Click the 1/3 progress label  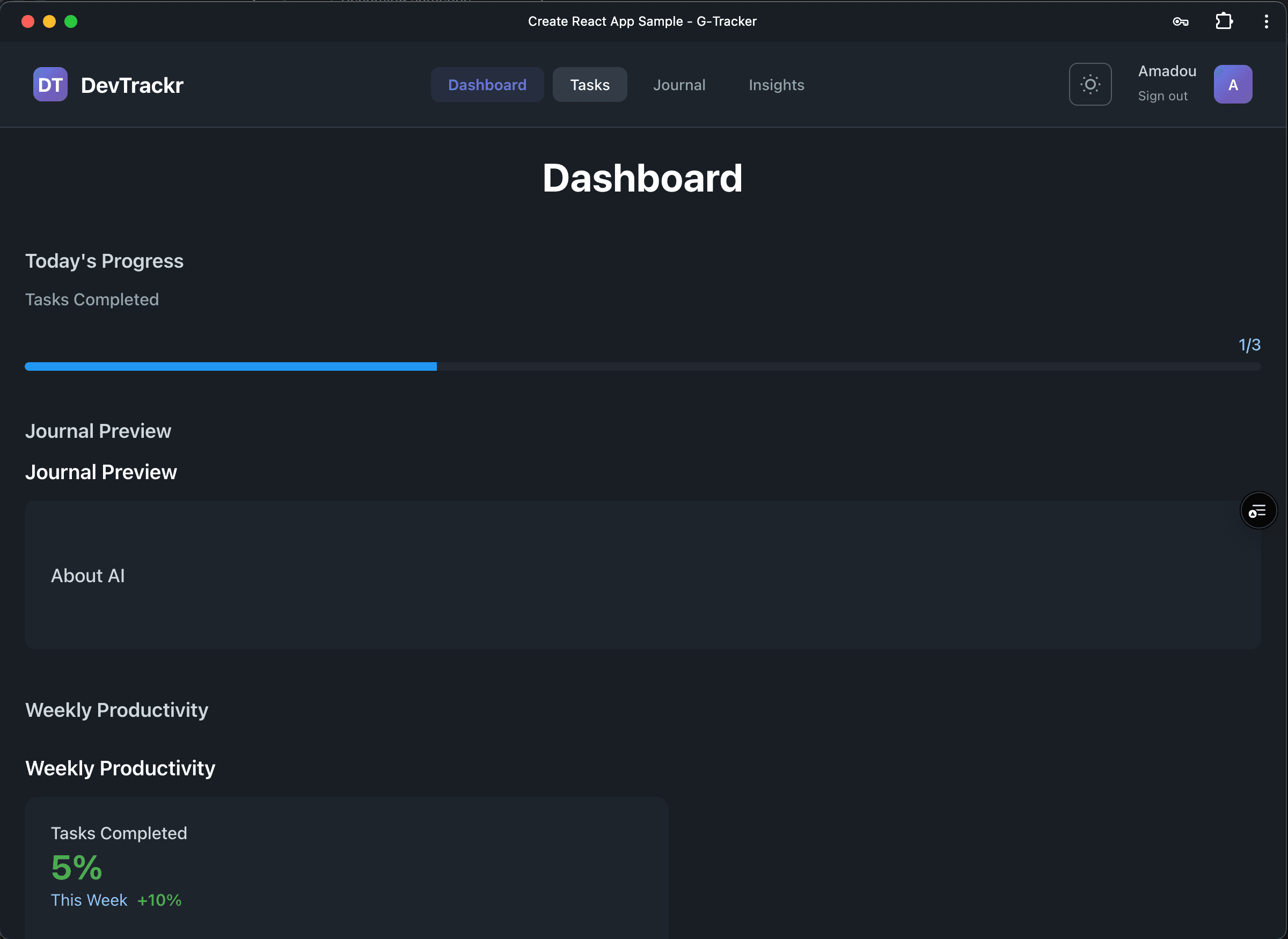(x=1250, y=344)
